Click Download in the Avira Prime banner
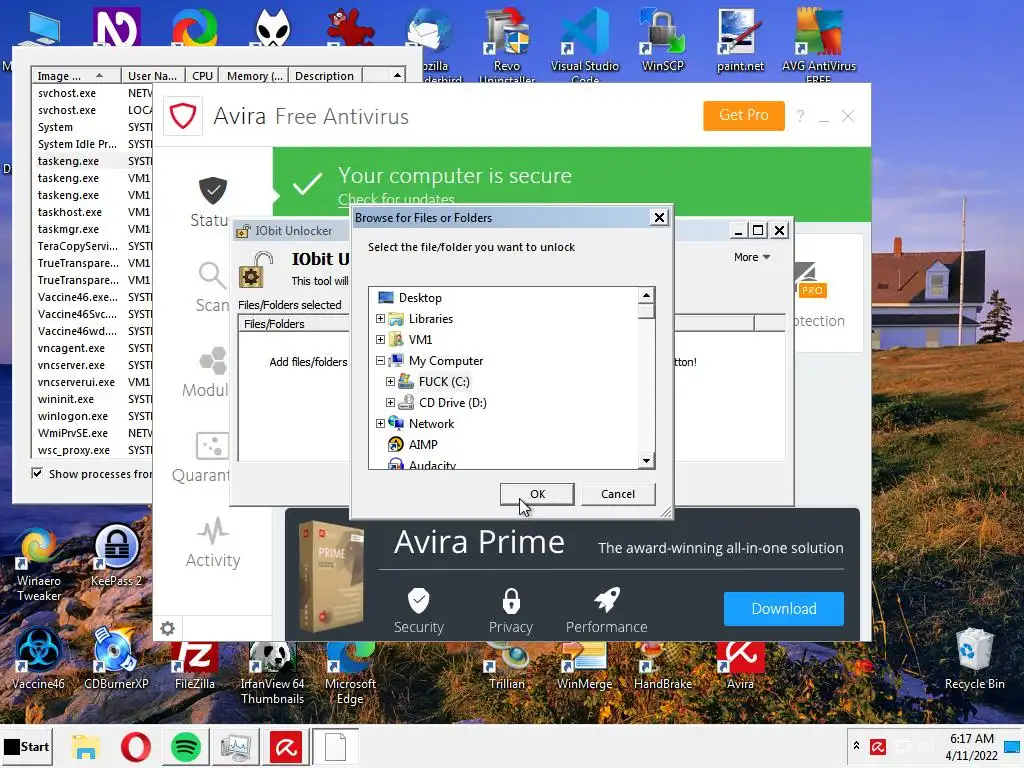Screen dimensions: 1024x768 [x=784, y=609]
